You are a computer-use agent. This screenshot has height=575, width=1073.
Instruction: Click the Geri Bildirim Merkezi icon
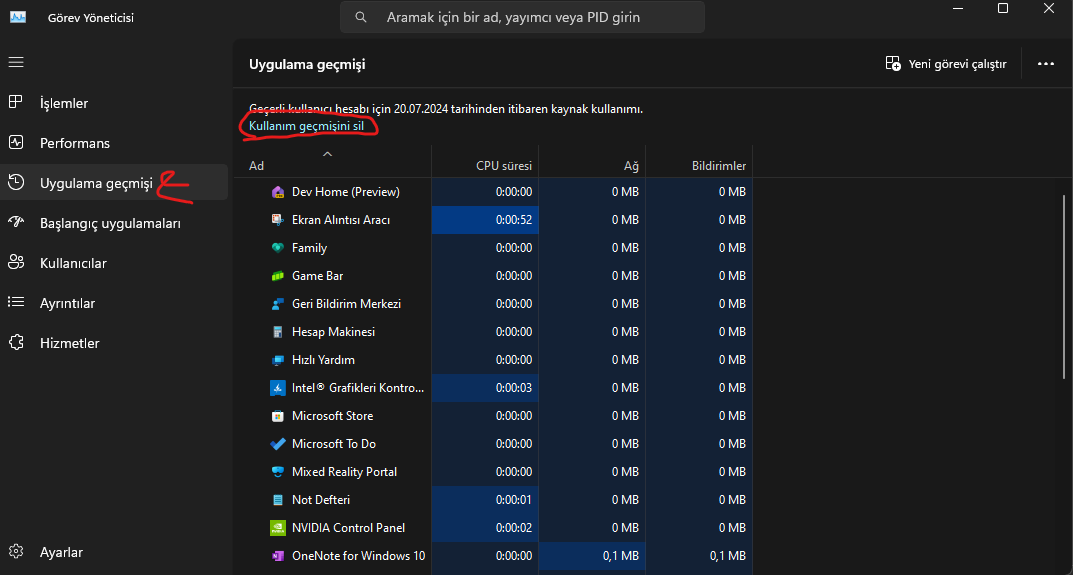277,304
